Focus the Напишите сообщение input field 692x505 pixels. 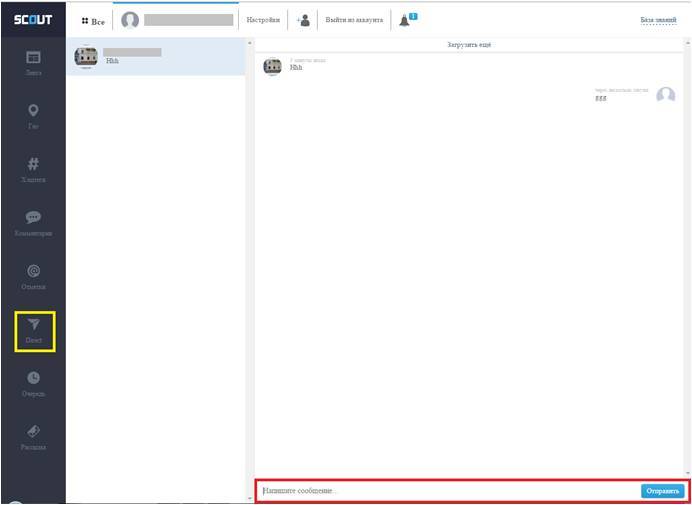pyautogui.click(x=445, y=491)
